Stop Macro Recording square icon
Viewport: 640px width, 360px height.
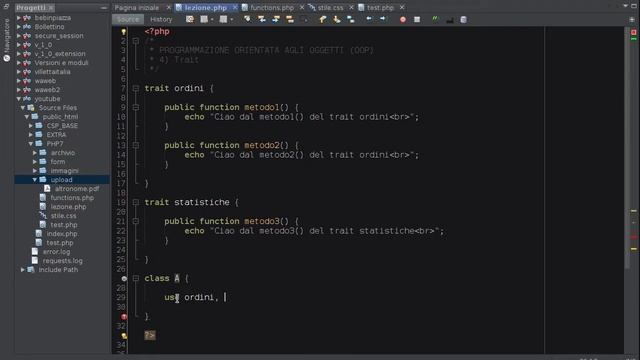(417, 19)
